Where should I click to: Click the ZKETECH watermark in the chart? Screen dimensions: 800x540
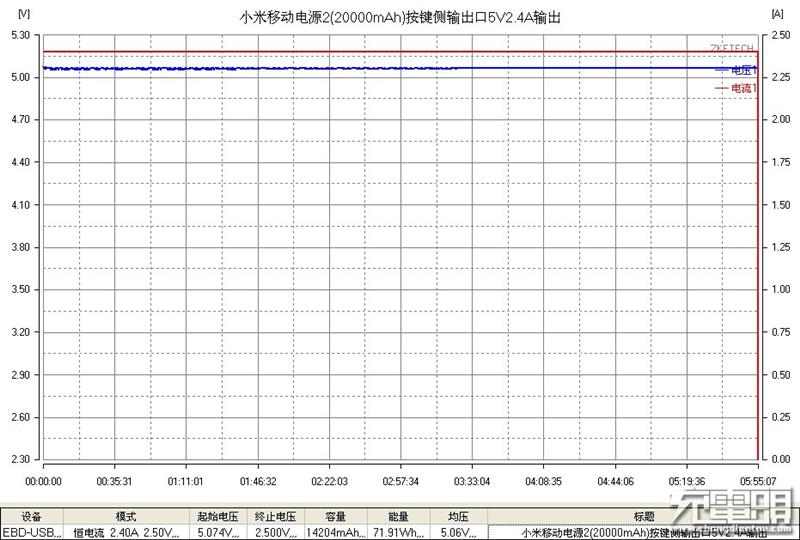click(x=731, y=47)
